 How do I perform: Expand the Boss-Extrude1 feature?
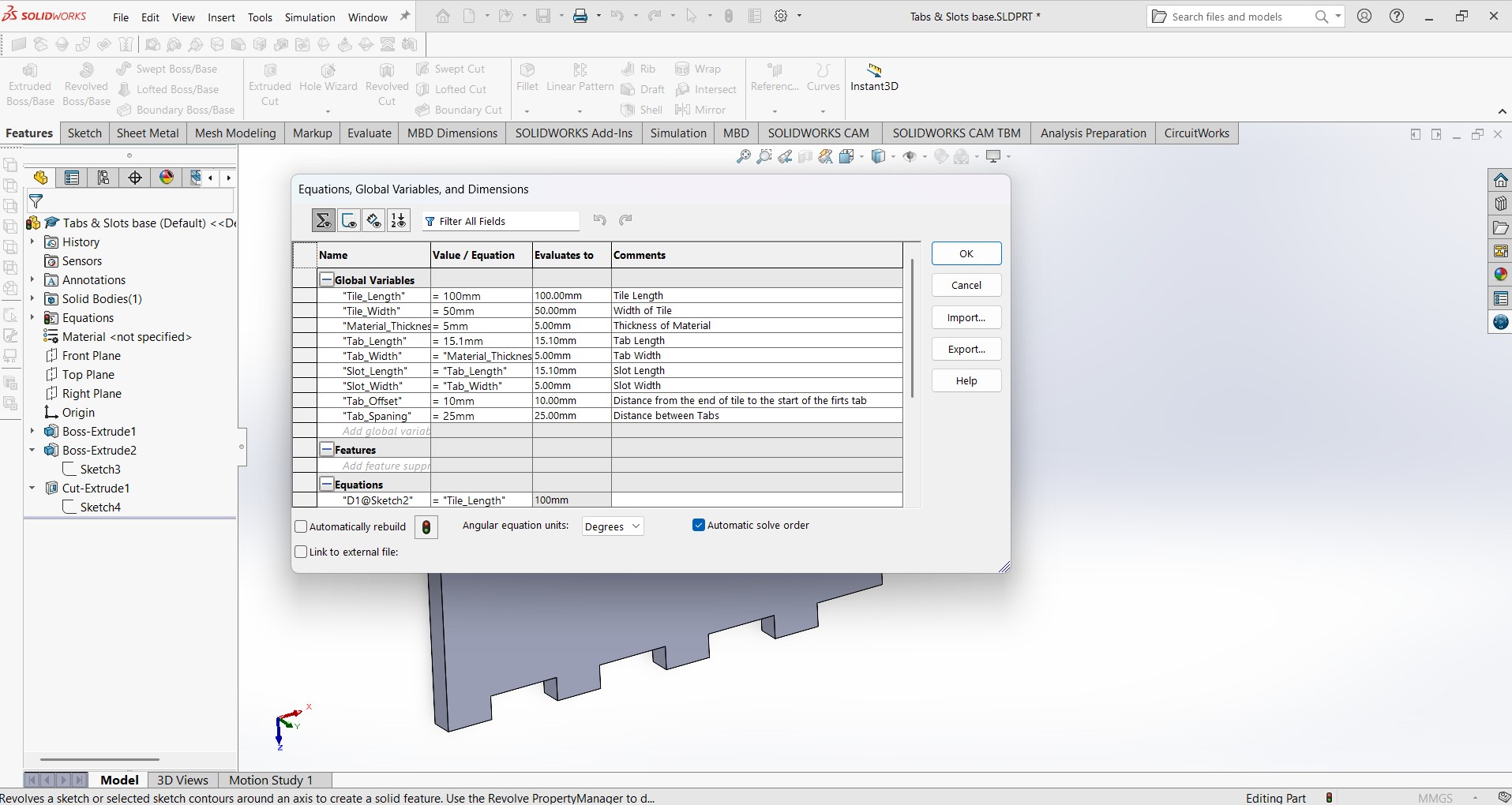point(32,431)
